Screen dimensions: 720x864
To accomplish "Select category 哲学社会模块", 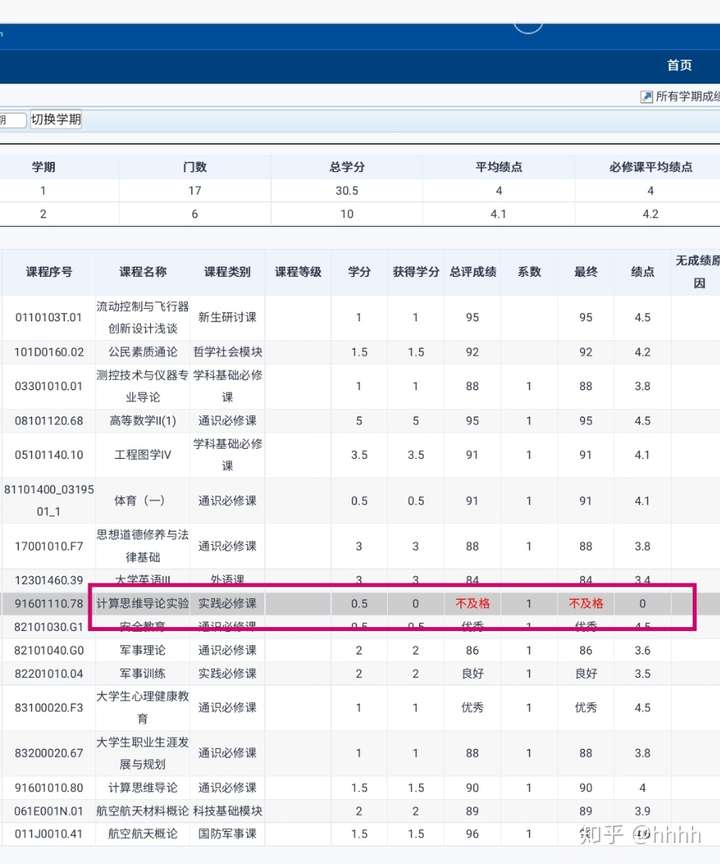I will [227, 352].
